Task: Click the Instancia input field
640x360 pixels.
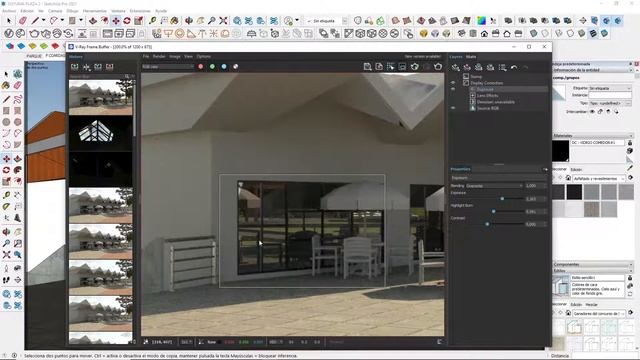Action: (x=610, y=95)
